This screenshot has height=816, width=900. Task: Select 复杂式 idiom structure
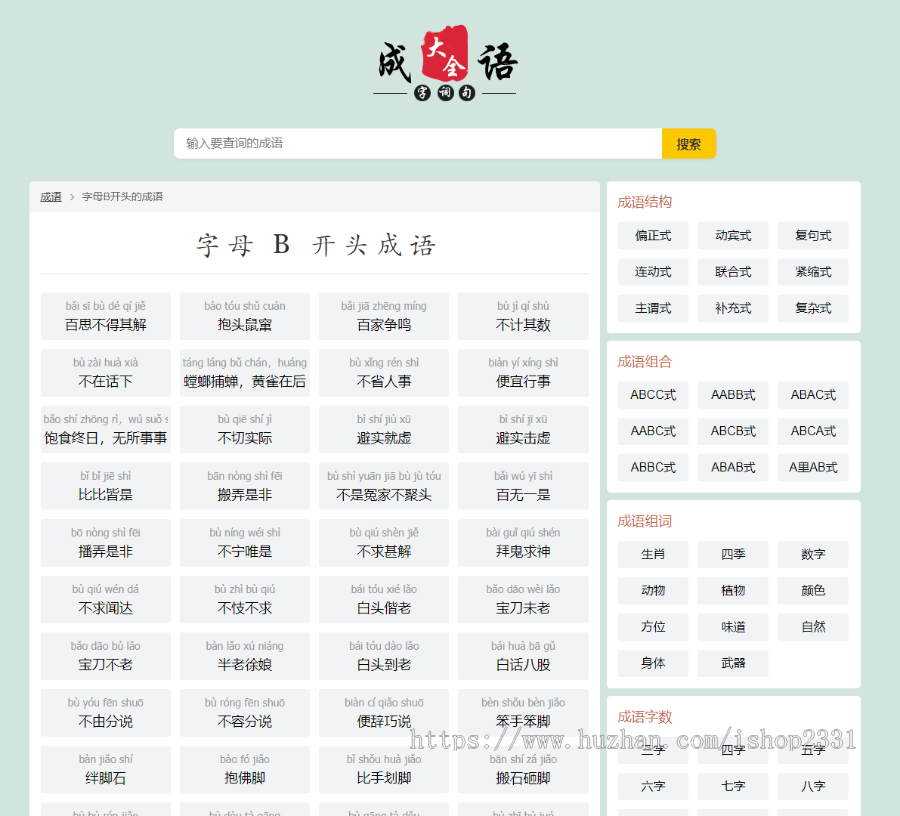[813, 308]
